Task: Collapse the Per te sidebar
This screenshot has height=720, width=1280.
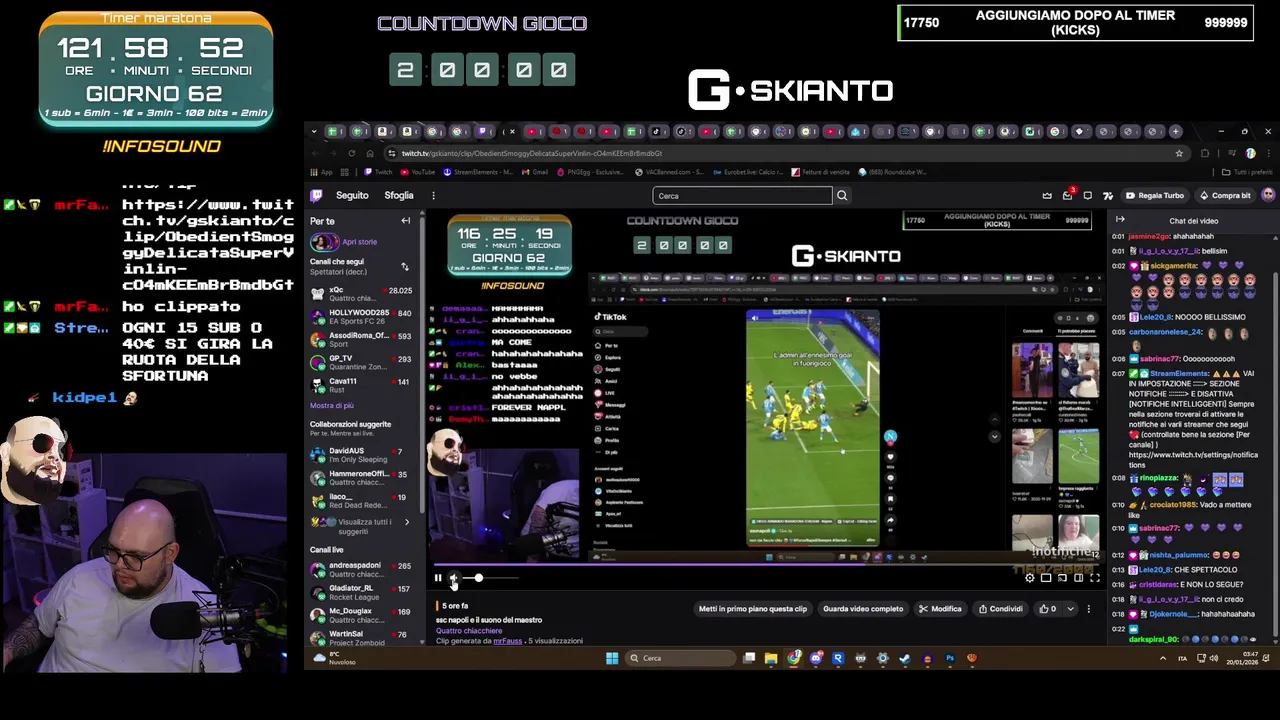Action: [406, 221]
